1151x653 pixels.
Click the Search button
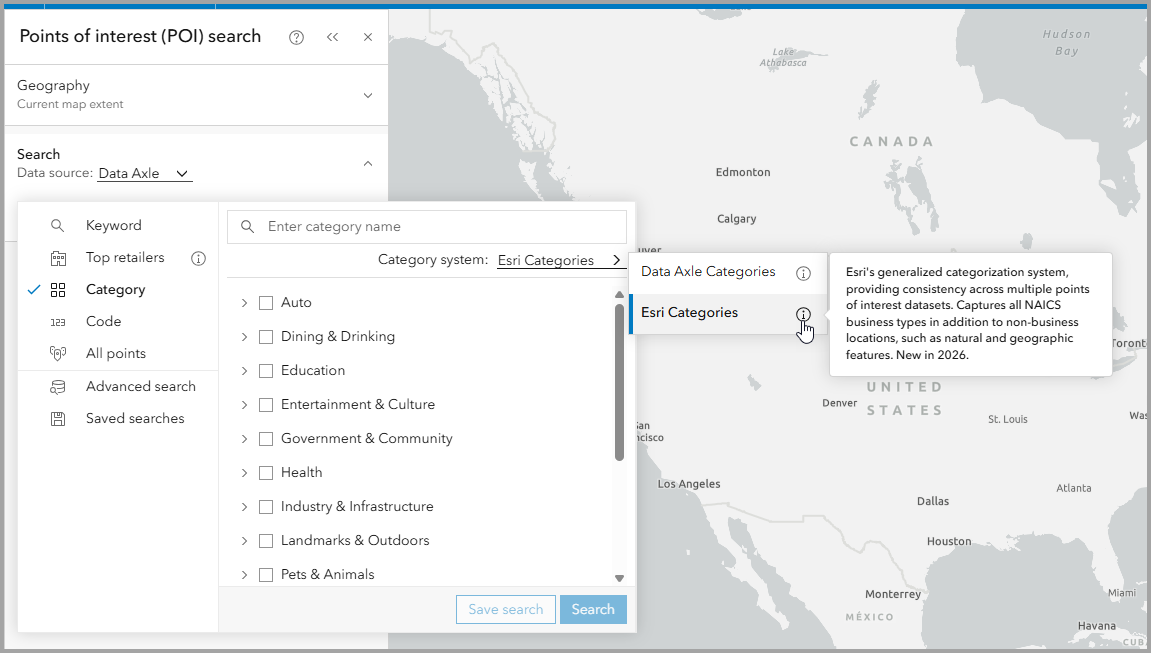click(x=593, y=610)
